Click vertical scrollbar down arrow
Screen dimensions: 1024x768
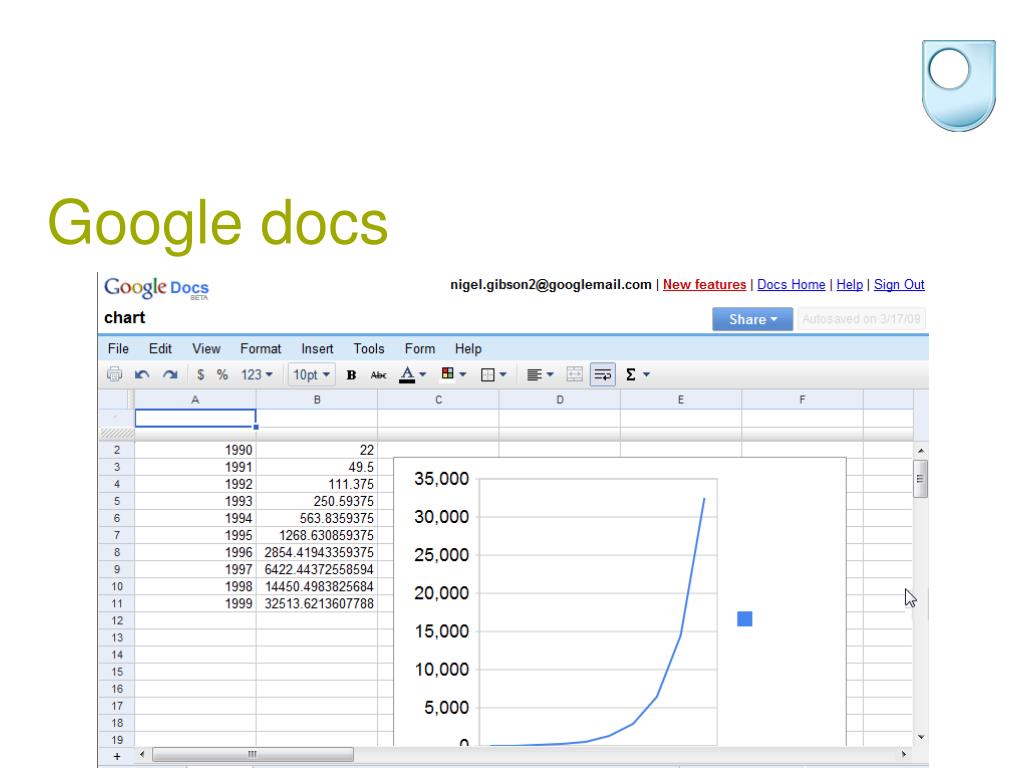tap(921, 737)
